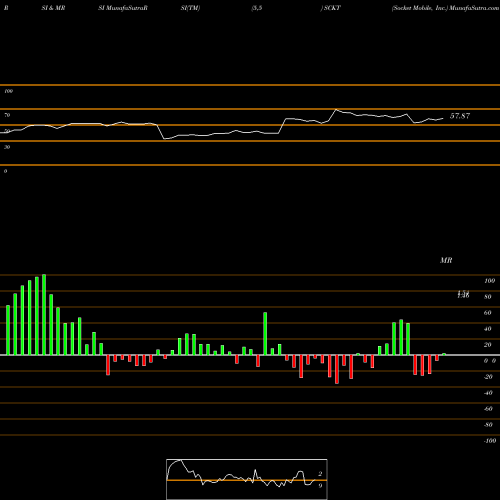The height and width of the screenshot is (500, 500).
Task: Click the 'MR' panel title label
Action: (446, 260)
